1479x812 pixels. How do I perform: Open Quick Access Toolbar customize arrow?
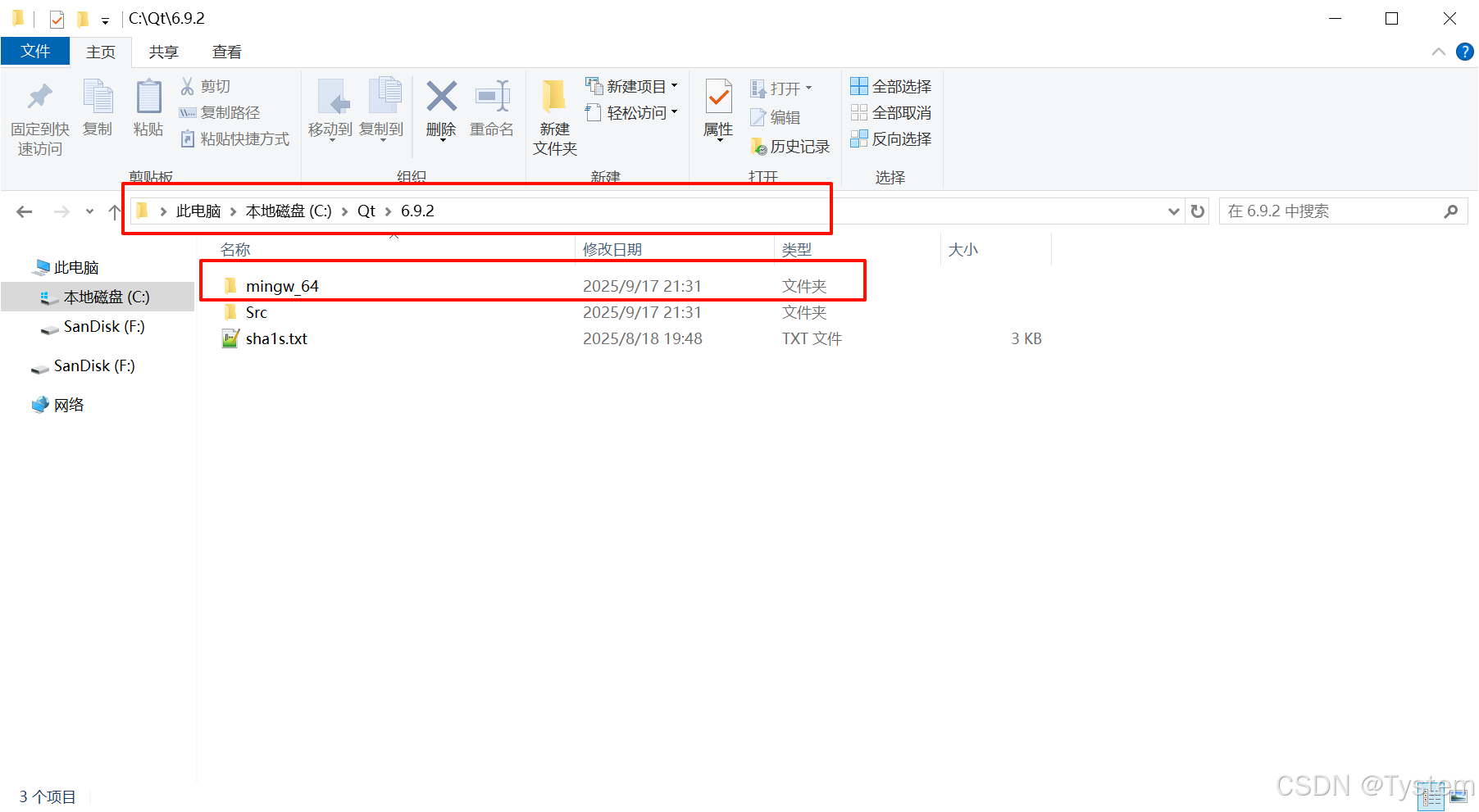(x=105, y=20)
